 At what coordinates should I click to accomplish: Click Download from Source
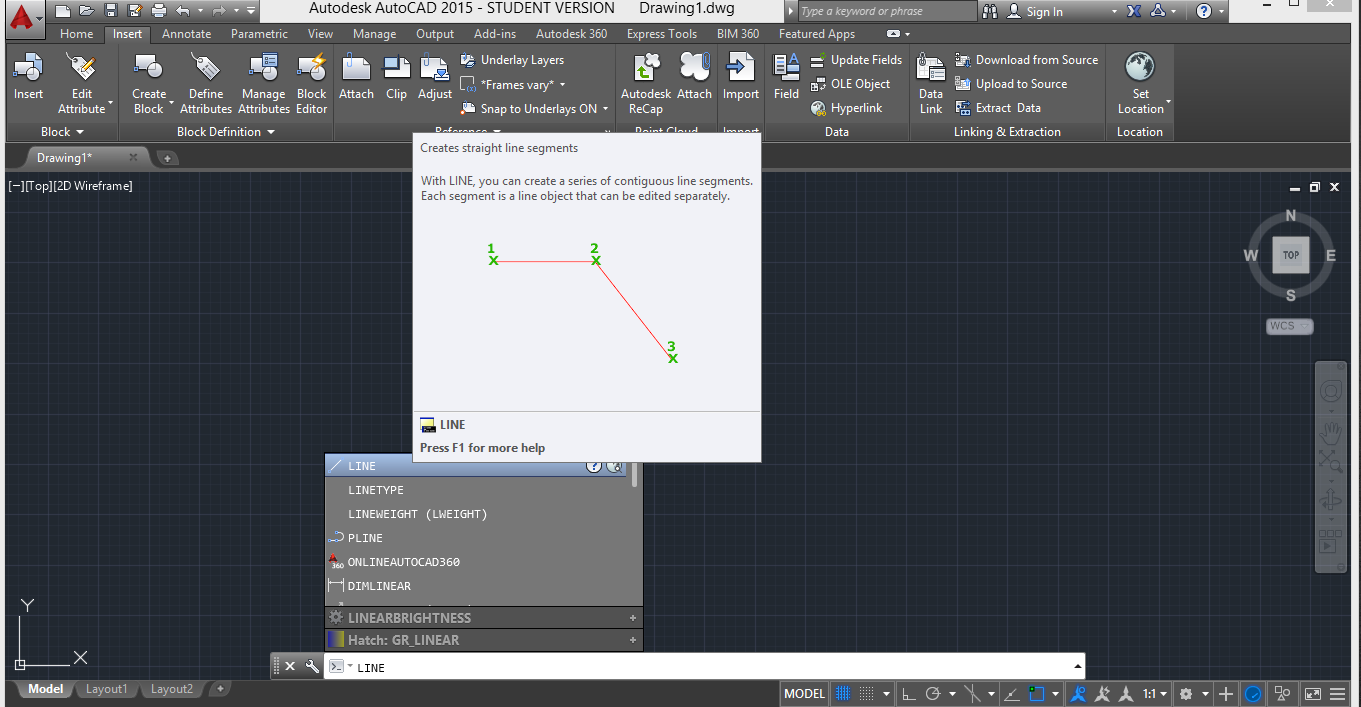pos(1027,60)
